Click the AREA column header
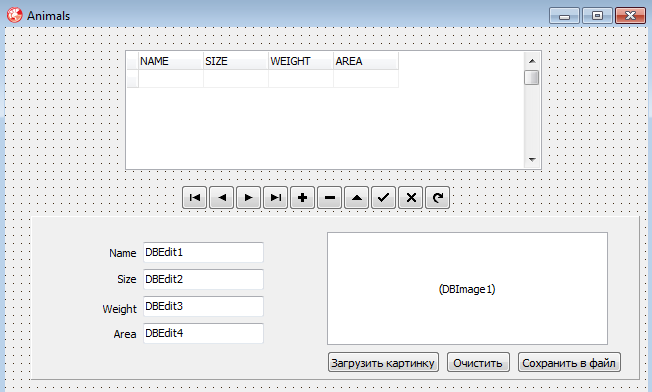Screen dimensions: 652x392 coord(366,61)
